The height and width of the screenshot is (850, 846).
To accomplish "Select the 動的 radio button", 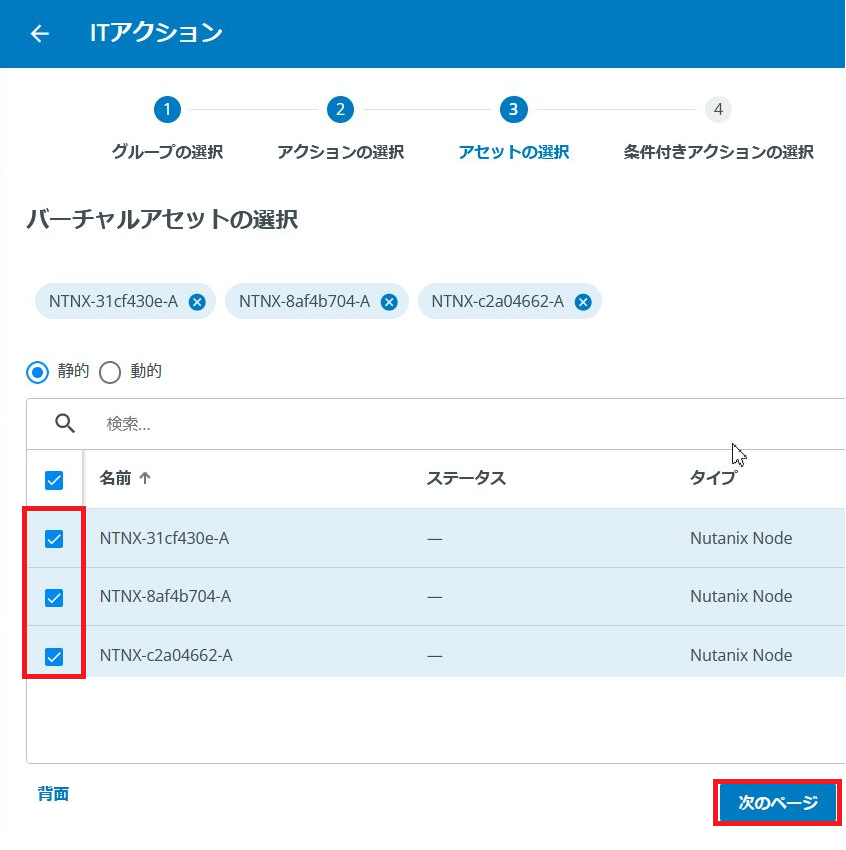I will click(x=110, y=372).
